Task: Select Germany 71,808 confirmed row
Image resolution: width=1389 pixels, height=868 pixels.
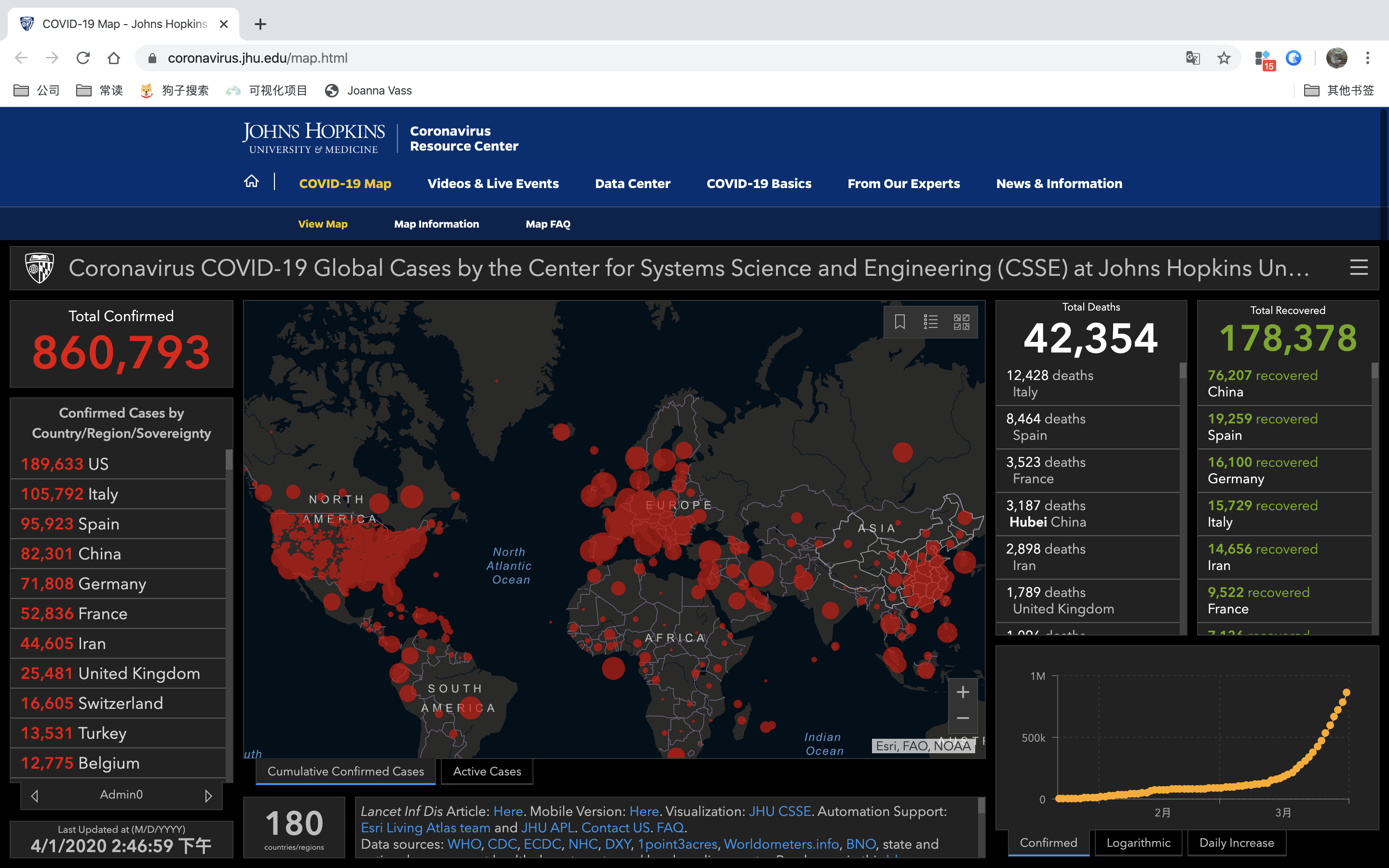Action: pos(118,583)
